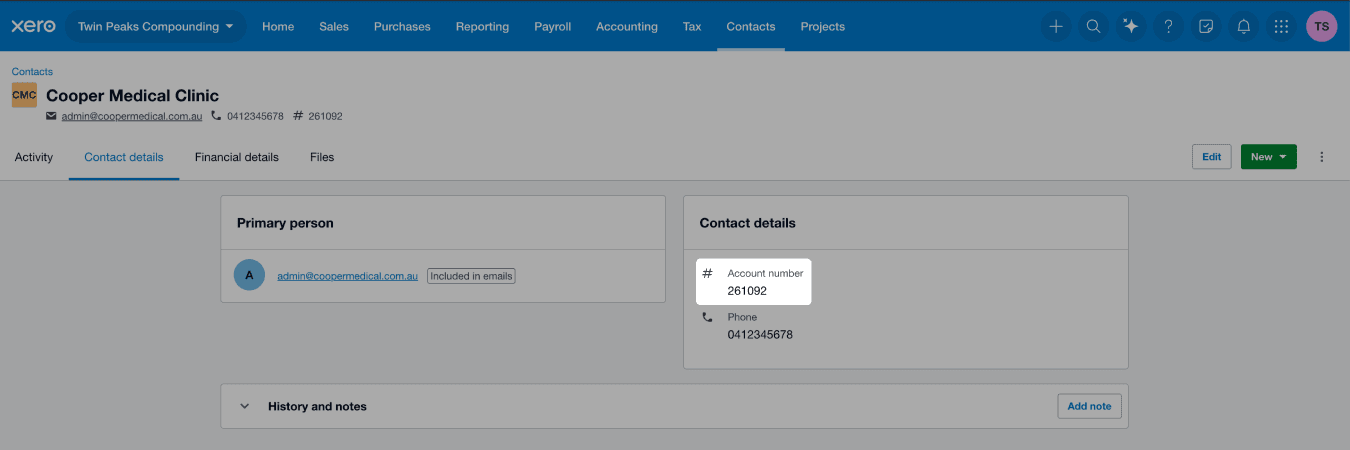Follow the Contacts breadcrumb link
This screenshot has height=450, width=1350.
(x=32, y=72)
